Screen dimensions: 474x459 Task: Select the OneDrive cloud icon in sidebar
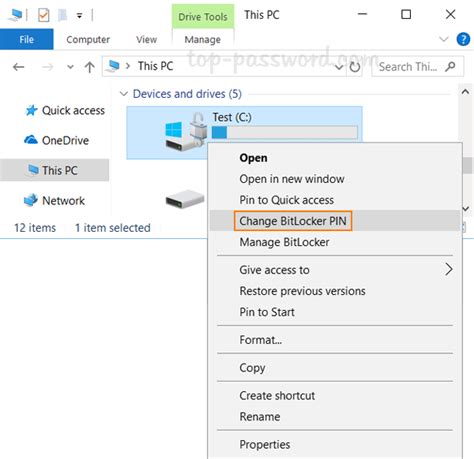pos(31,140)
